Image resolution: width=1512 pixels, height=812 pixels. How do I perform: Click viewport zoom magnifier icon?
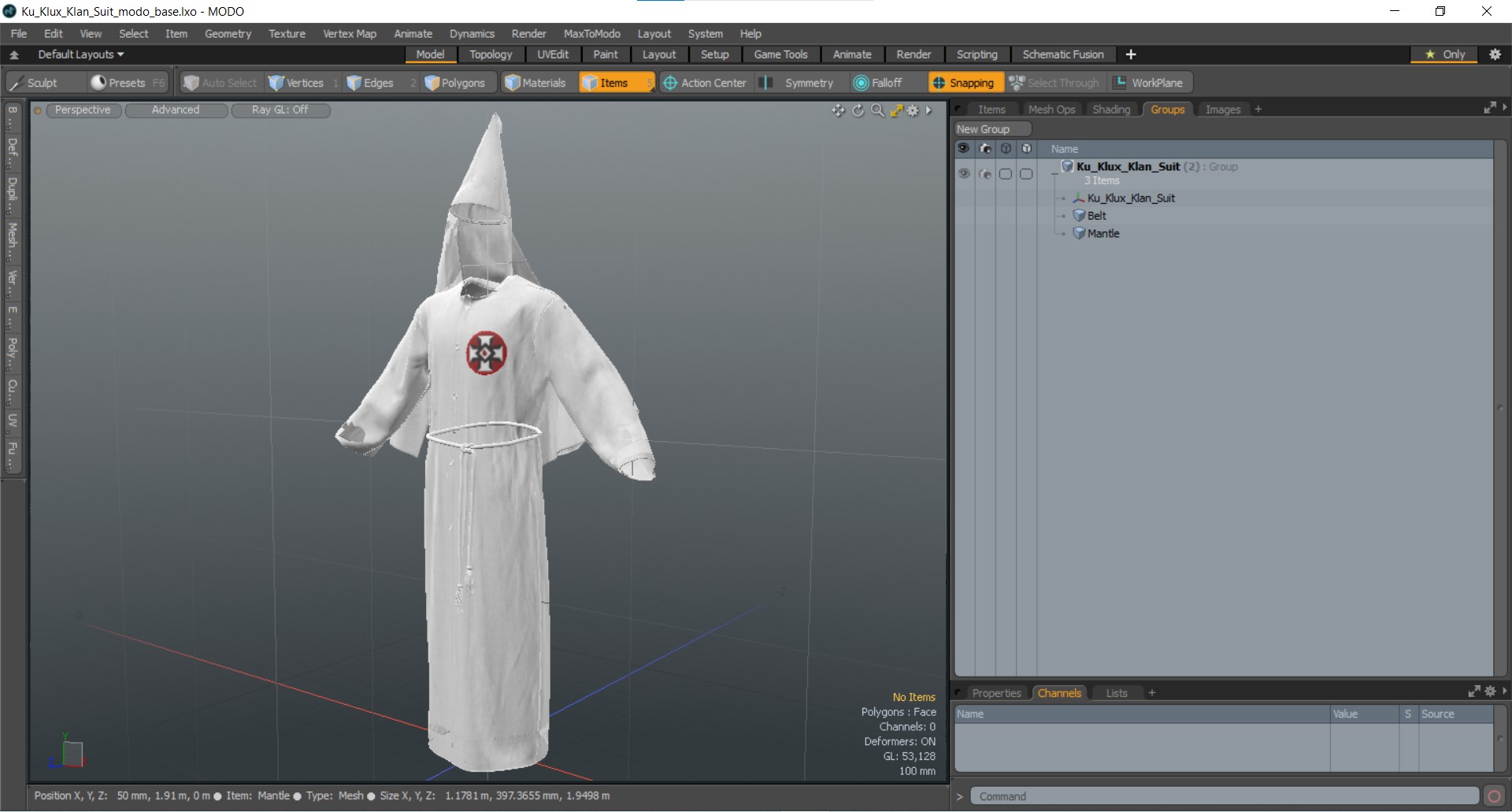pyautogui.click(x=877, y=110)
